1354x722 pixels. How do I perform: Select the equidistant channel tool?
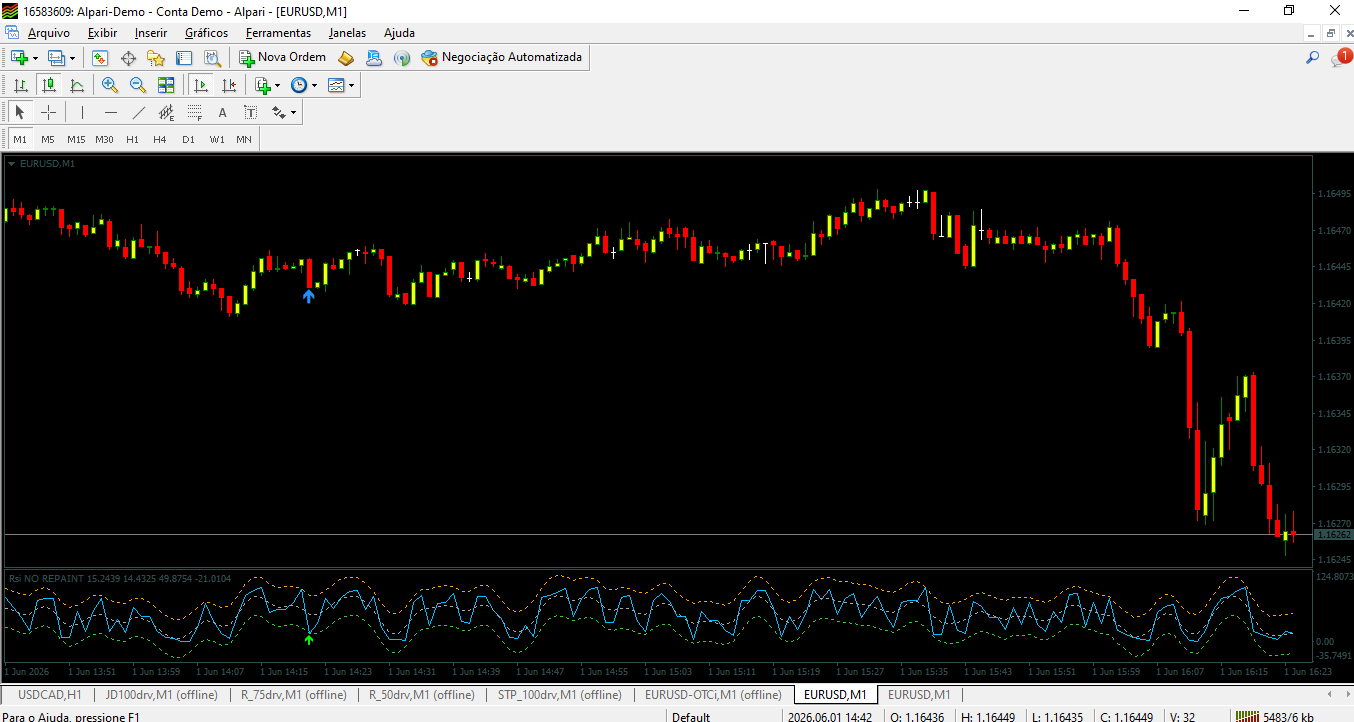pyautogui.click(x=166, y=112)
